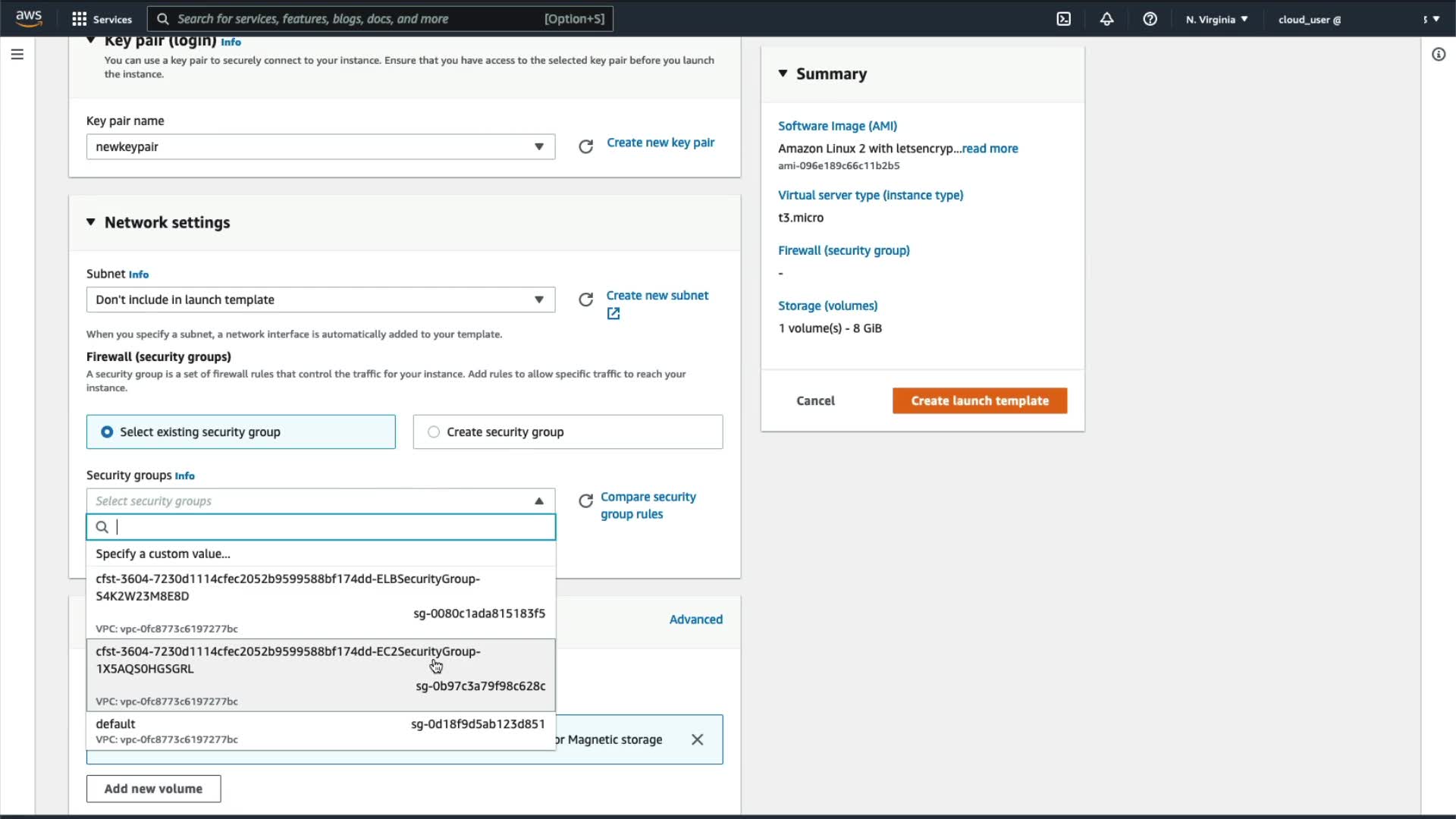Open AWS CloudShell terminal icon
The width and height of the screenshot is (1456, 819).
point(1063,19)
